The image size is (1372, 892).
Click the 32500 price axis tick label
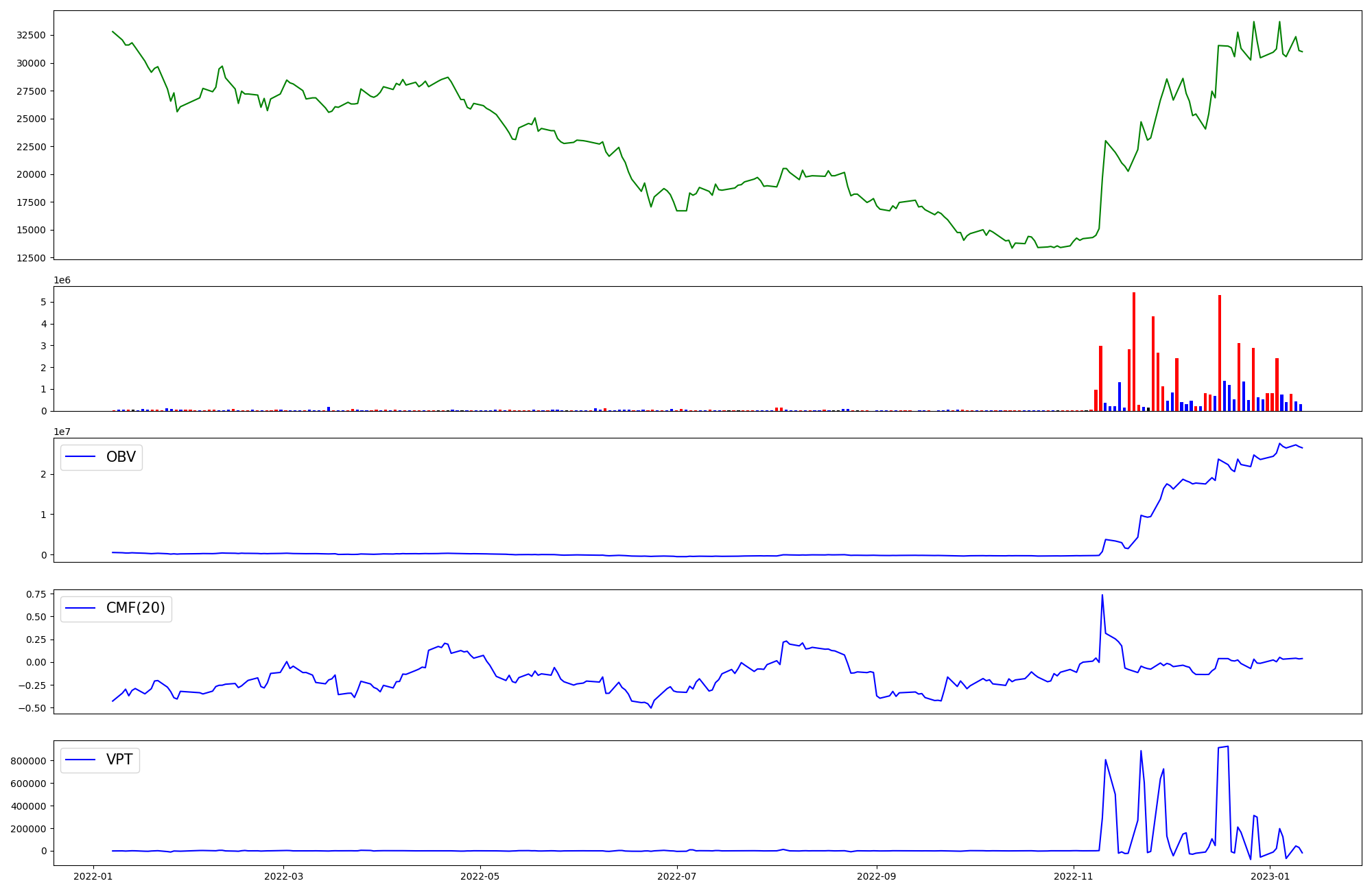tap(31, 35)
